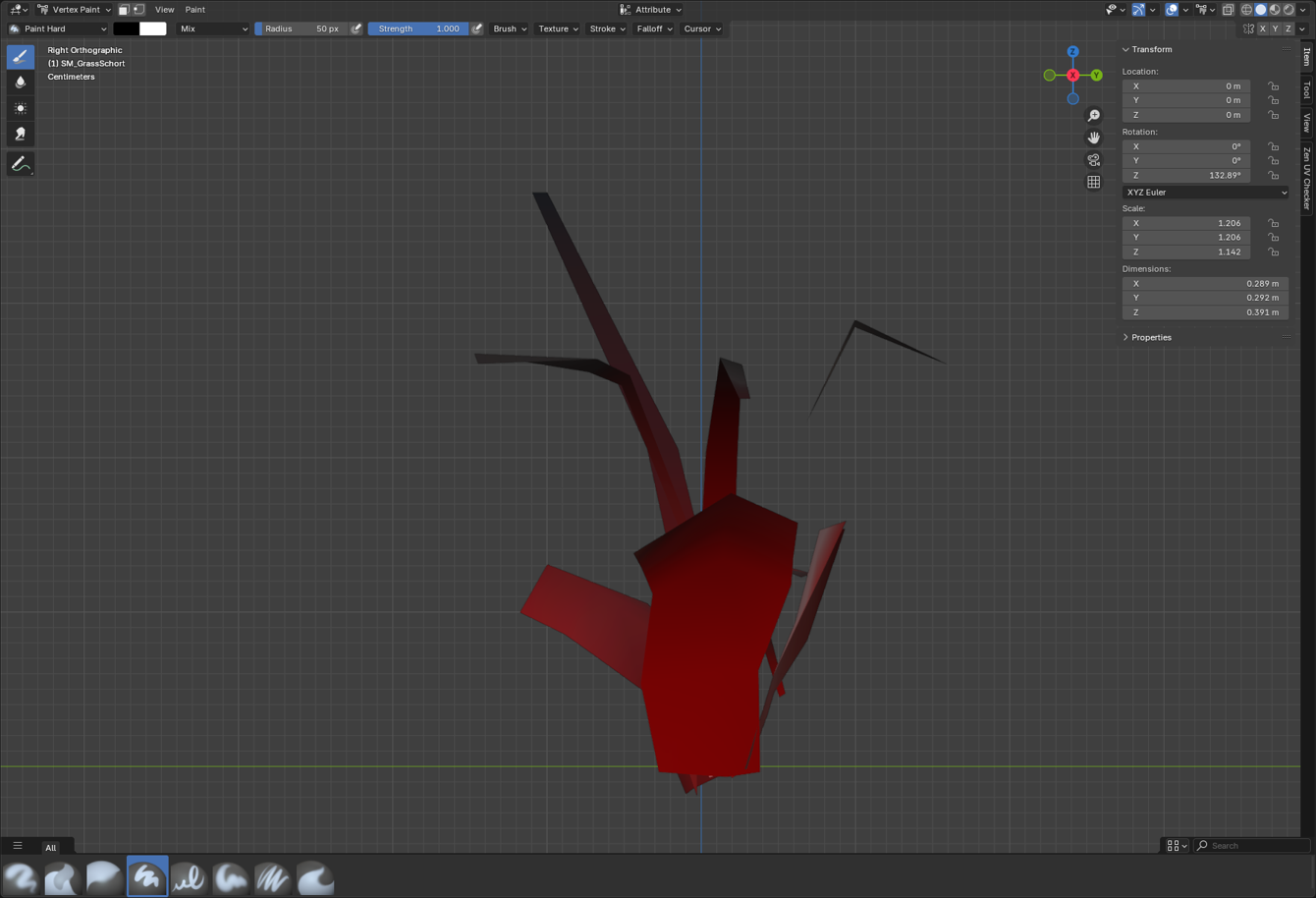Expand the Properties section
The height and width of the screenshot is (898, 1316).
tap(1150, 337)
